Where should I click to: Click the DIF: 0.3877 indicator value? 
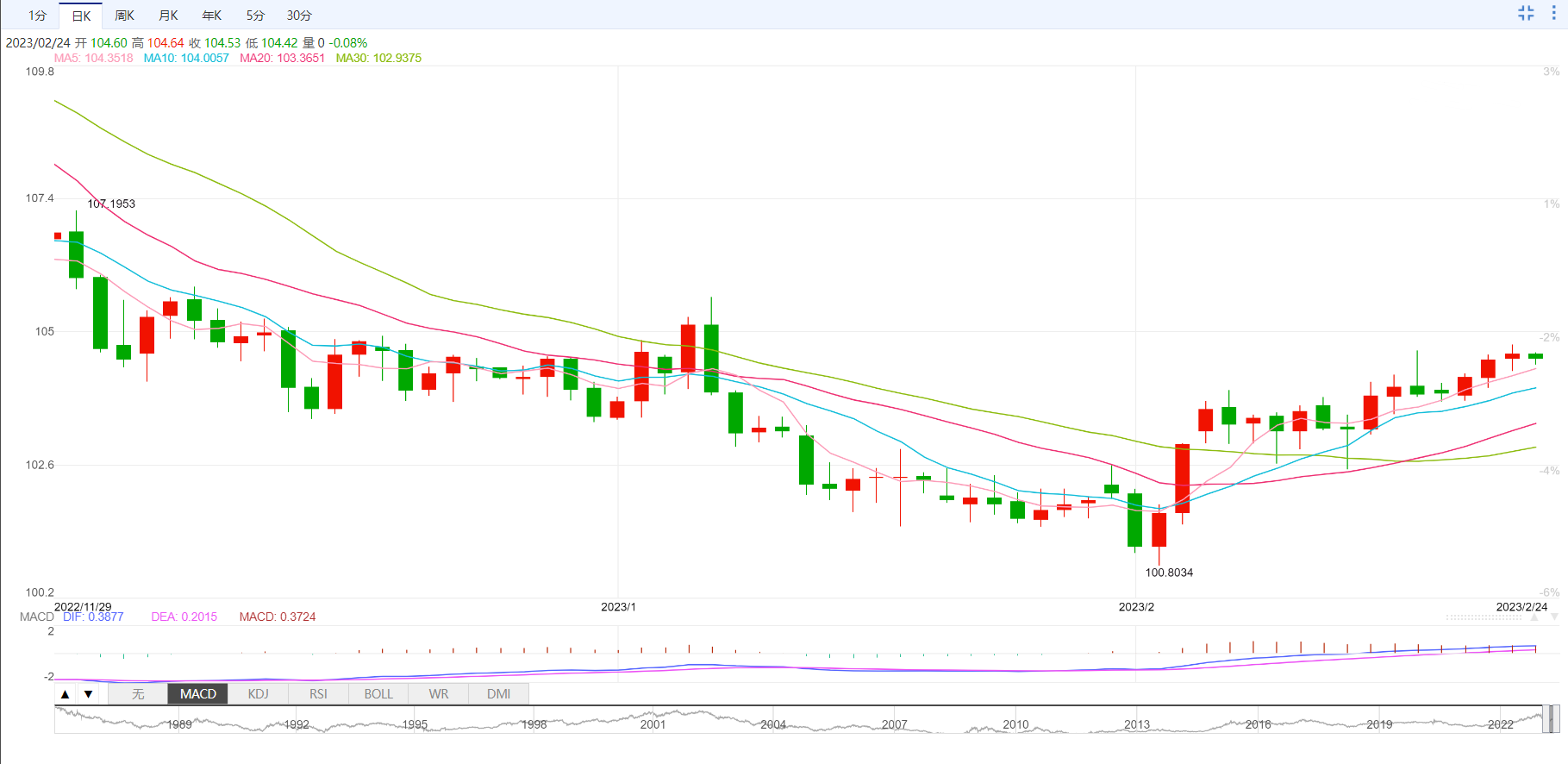click(x=93, y=617)
